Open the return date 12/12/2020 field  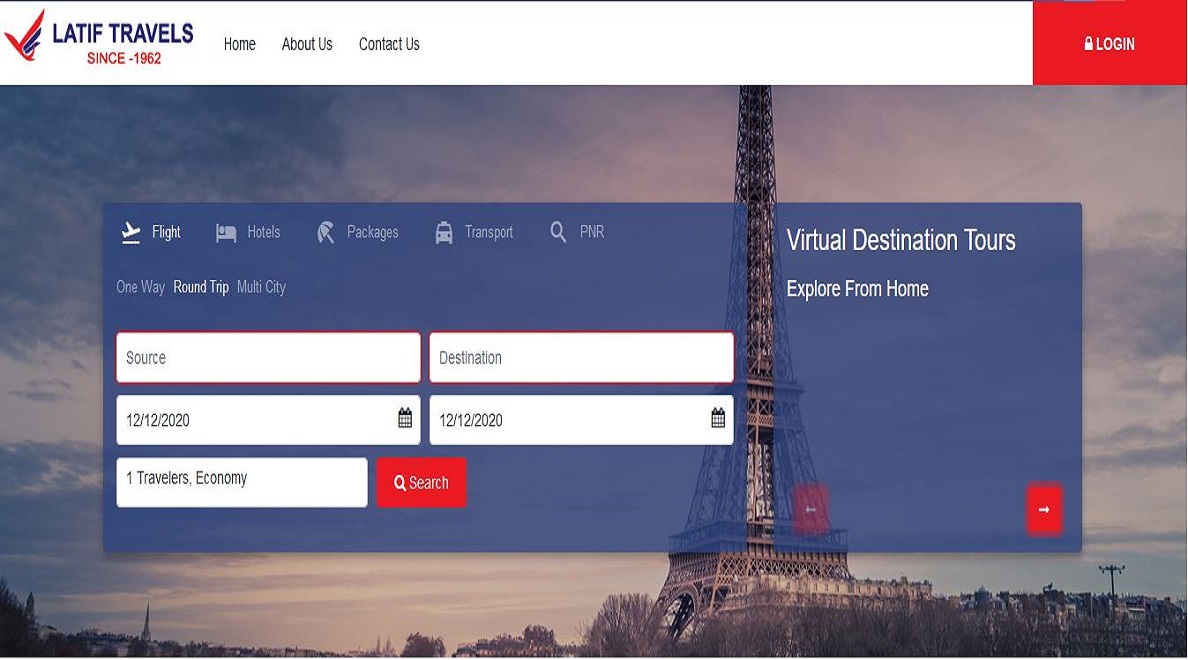click(x=565, y=420)
